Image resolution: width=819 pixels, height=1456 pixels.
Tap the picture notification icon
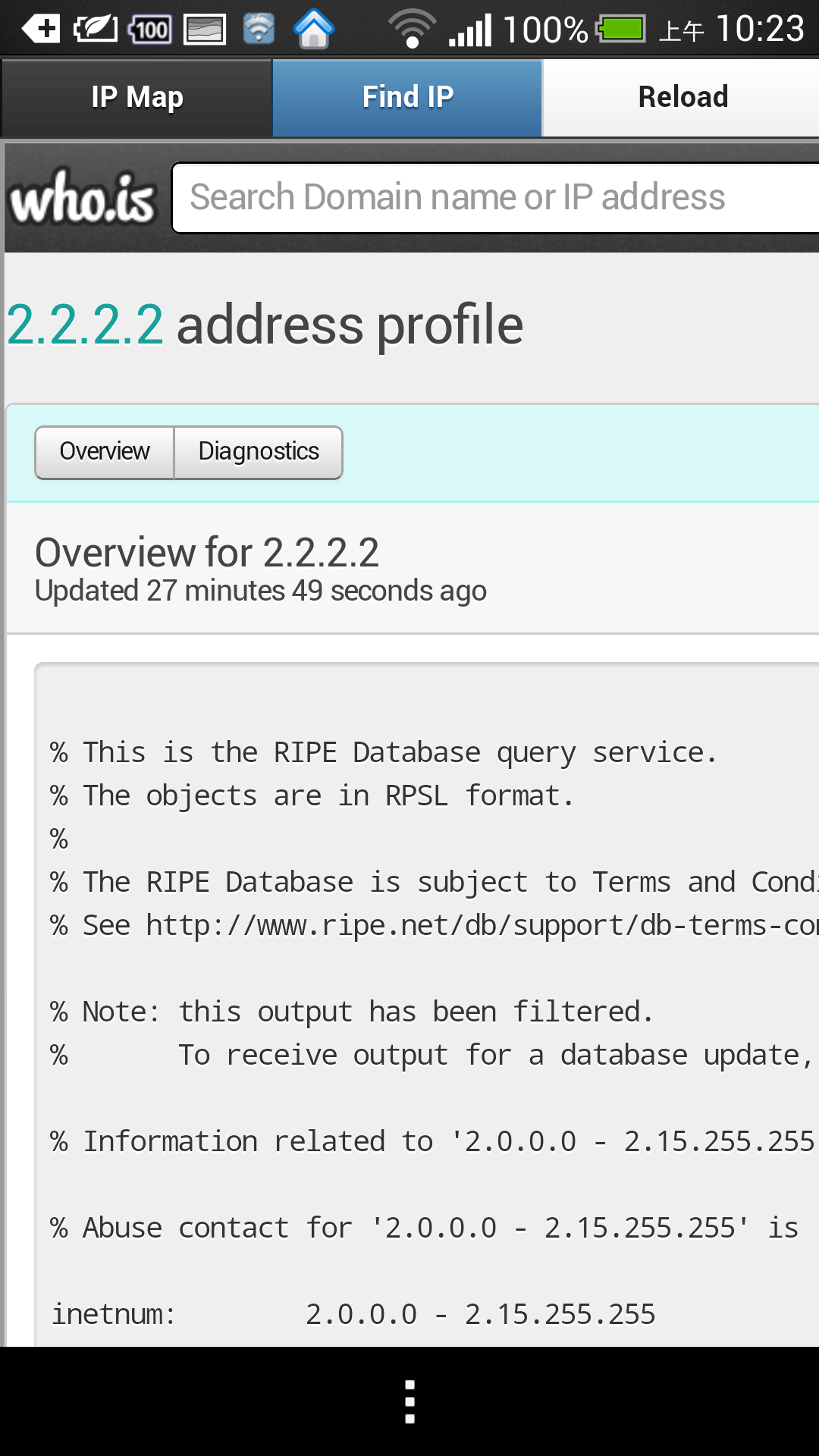[x=205, y=30]
